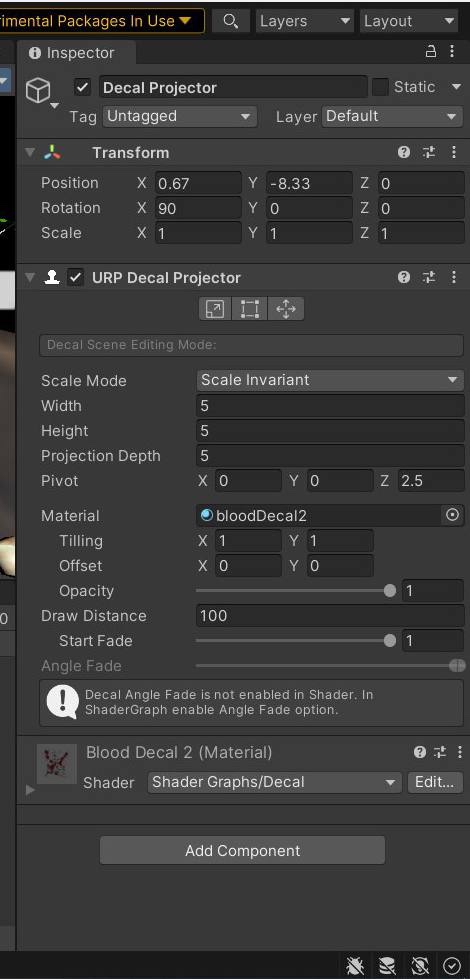Open URP Decal Projector preset settings icon

click(429, 277)
